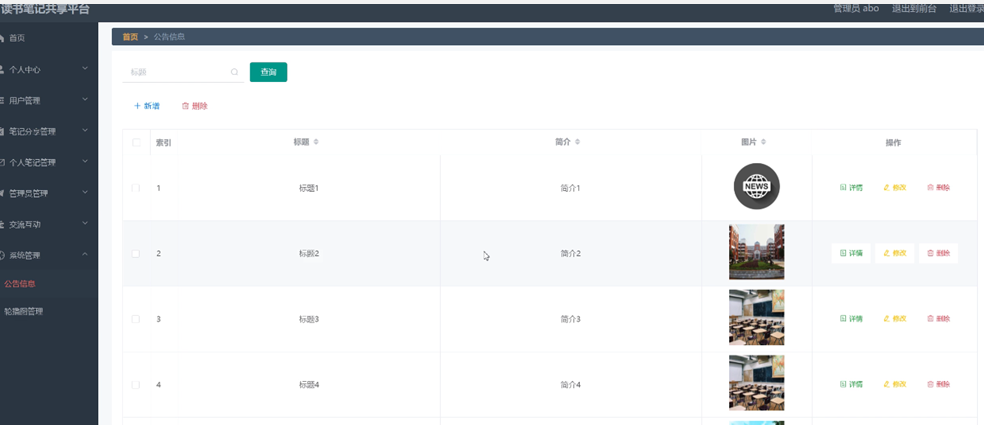Click the clock icon beside 系统管理
This screenshot has height=425, width=984.
(x=2, y=255)
